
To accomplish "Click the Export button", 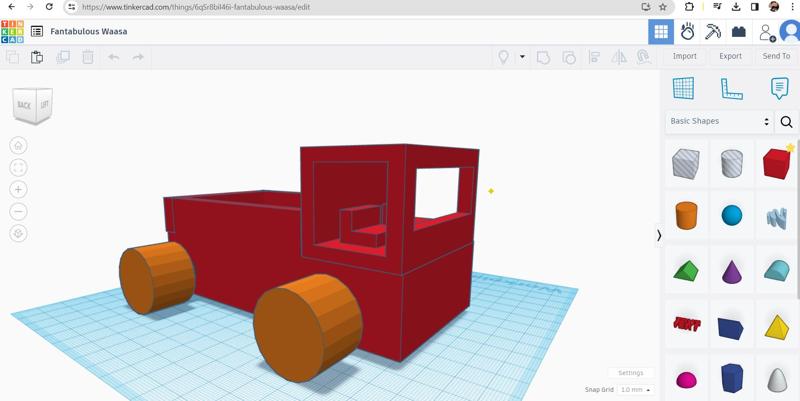I will pyautogui.click(x=731, y=56).
